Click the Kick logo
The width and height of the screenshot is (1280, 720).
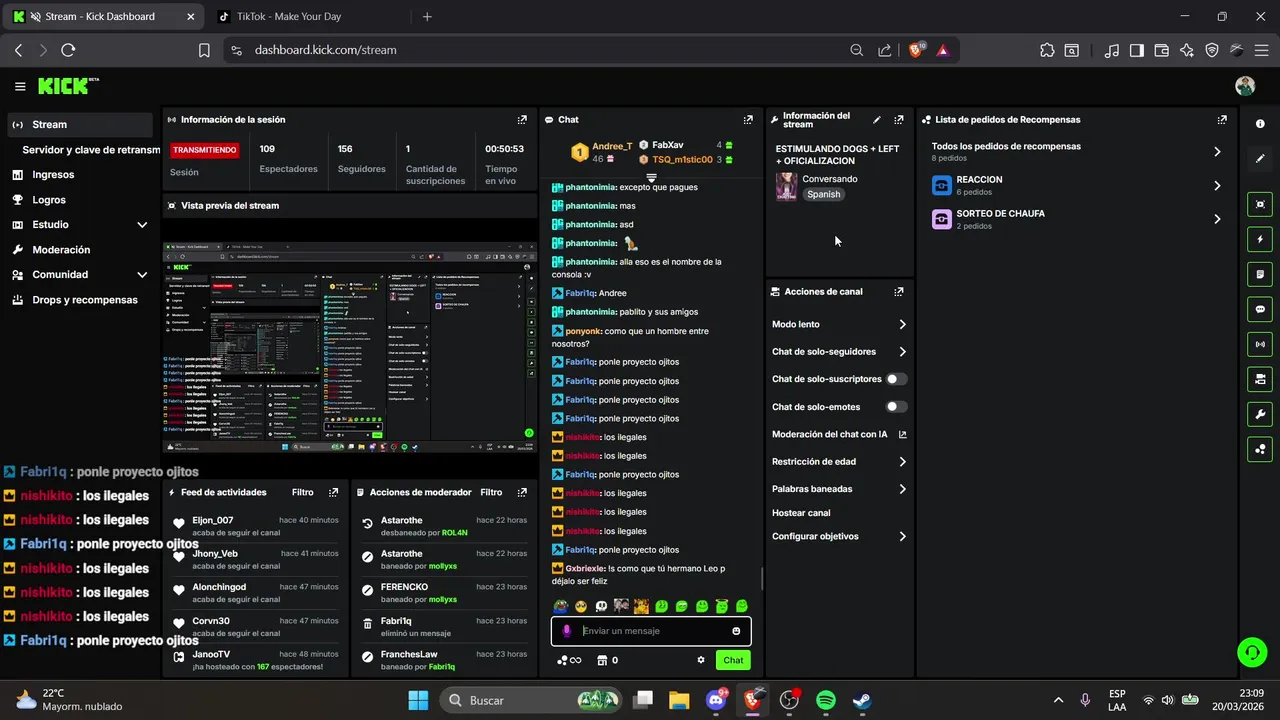point(68,86)
